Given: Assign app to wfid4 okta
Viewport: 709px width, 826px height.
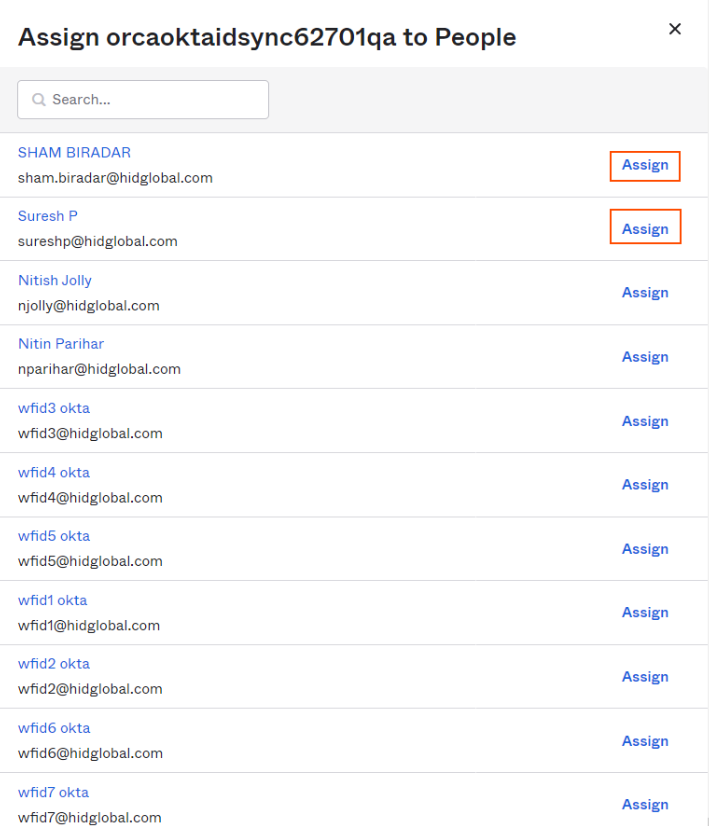Looking at the screenshot, I should [x=645, y=485].
